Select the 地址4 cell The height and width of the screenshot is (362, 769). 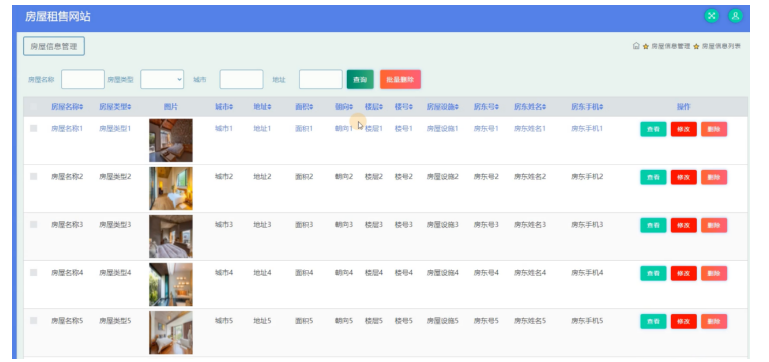tap(262, 273)
